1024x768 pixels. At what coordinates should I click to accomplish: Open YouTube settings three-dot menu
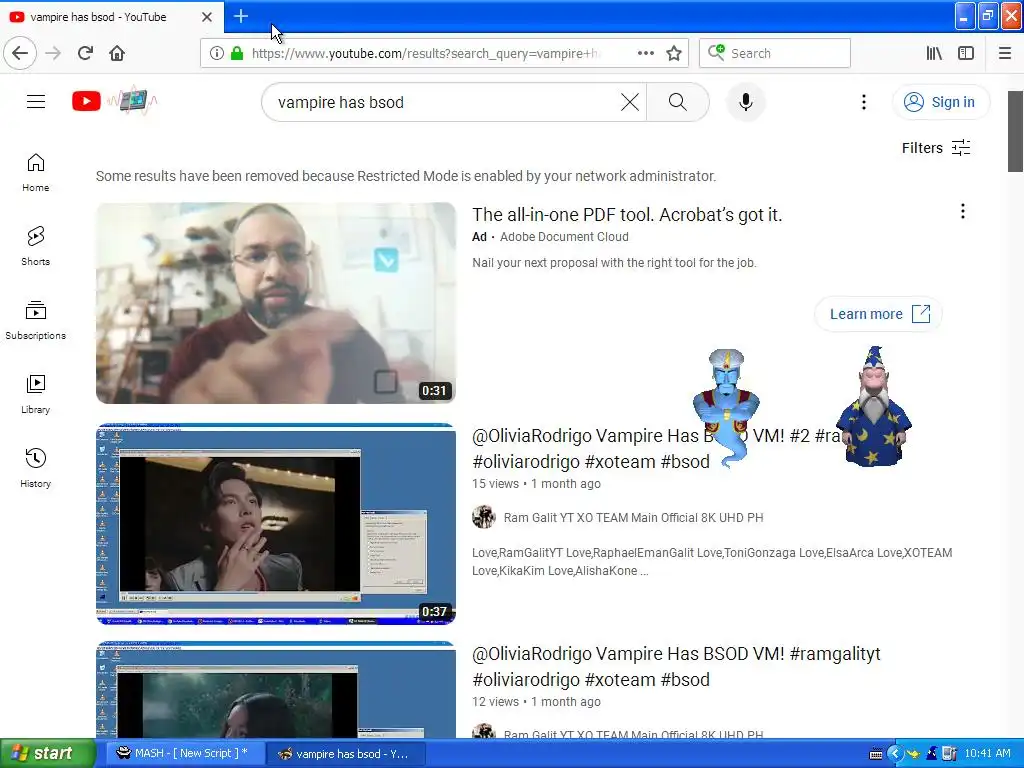click(863, 102)
